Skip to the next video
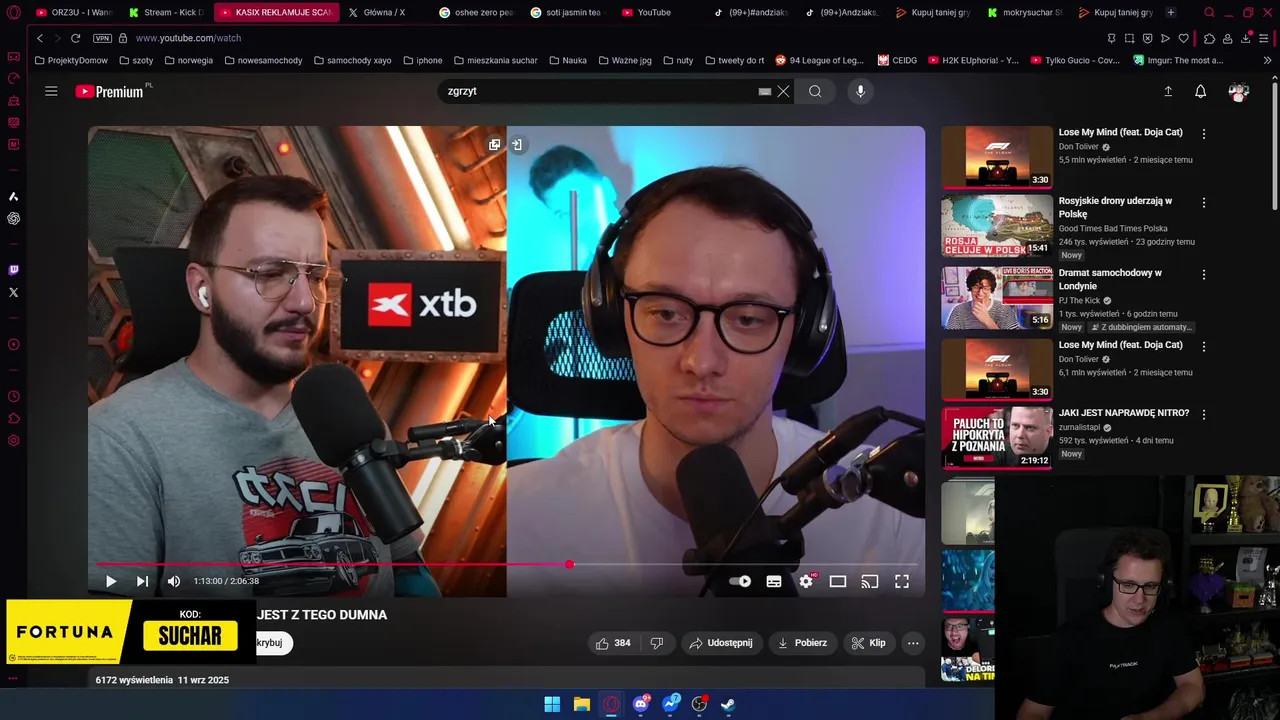The width and height of the screenshot is (1280, 720). [x=142, y=581]
